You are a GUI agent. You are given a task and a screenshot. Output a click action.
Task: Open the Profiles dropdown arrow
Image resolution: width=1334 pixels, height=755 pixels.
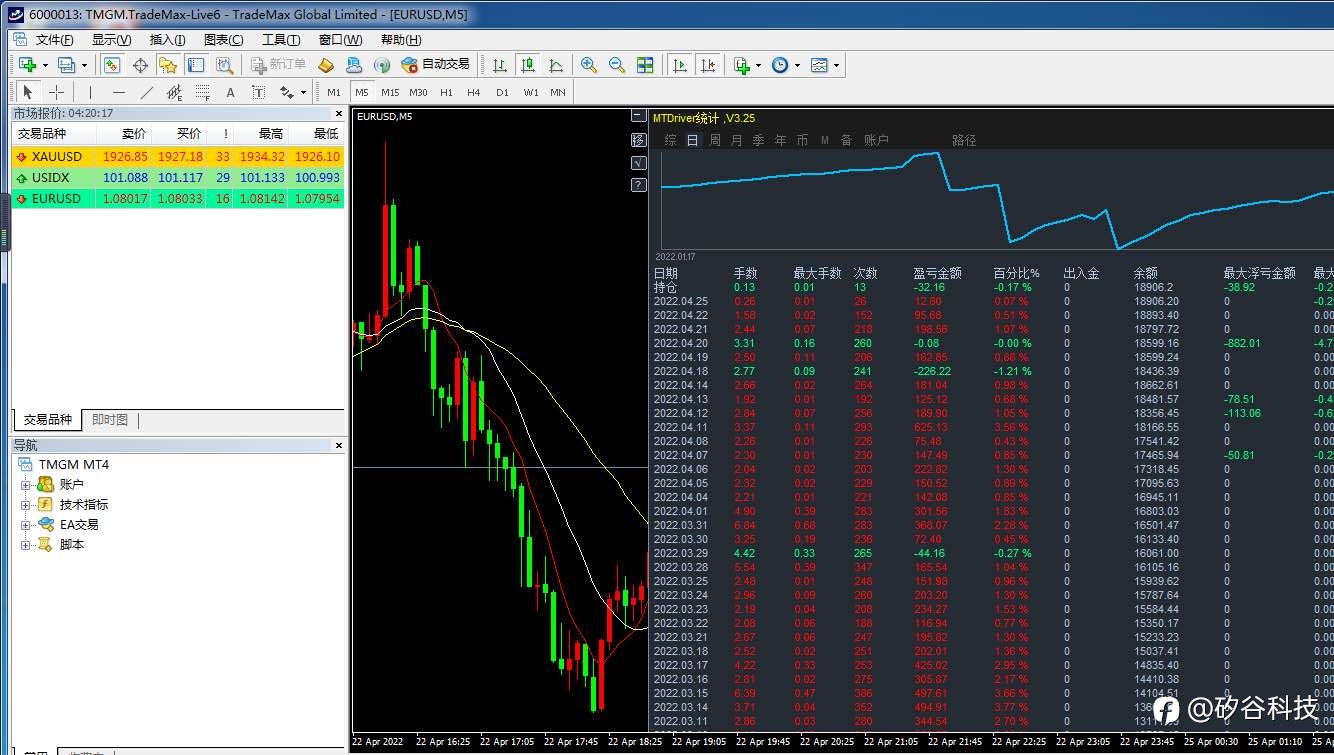84,65
